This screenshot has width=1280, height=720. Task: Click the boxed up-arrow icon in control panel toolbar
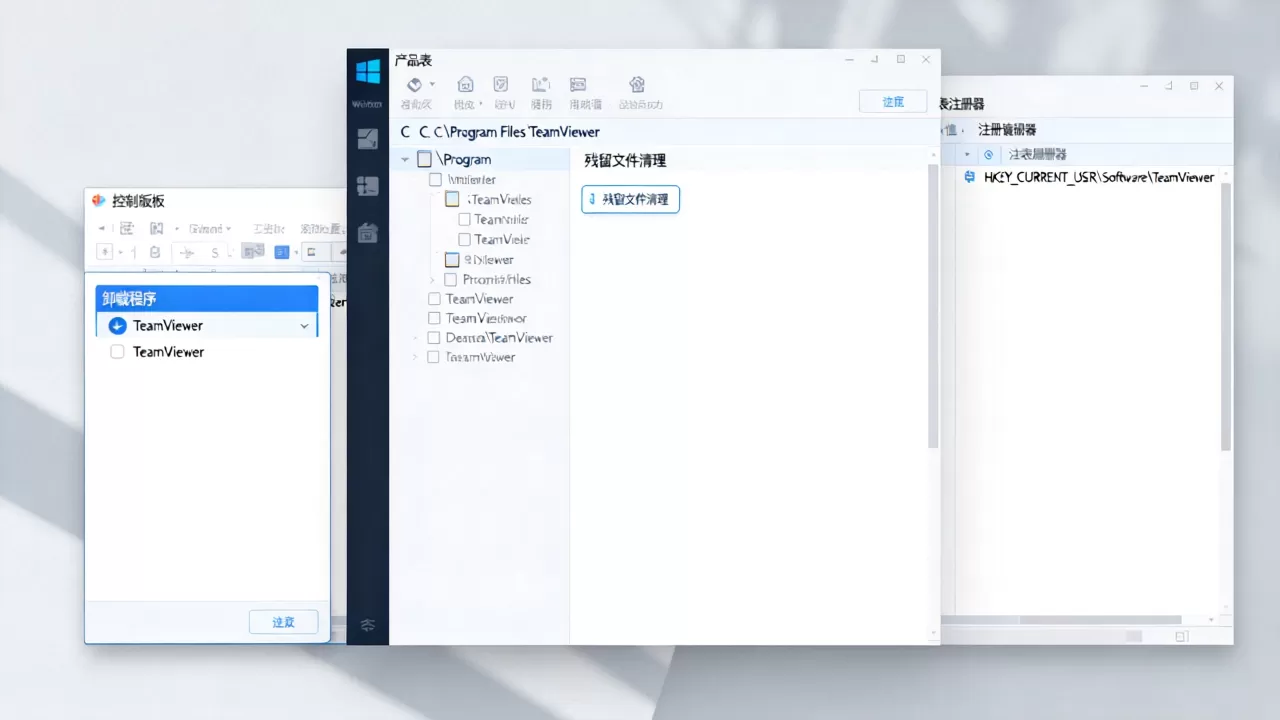coord(104,252)
